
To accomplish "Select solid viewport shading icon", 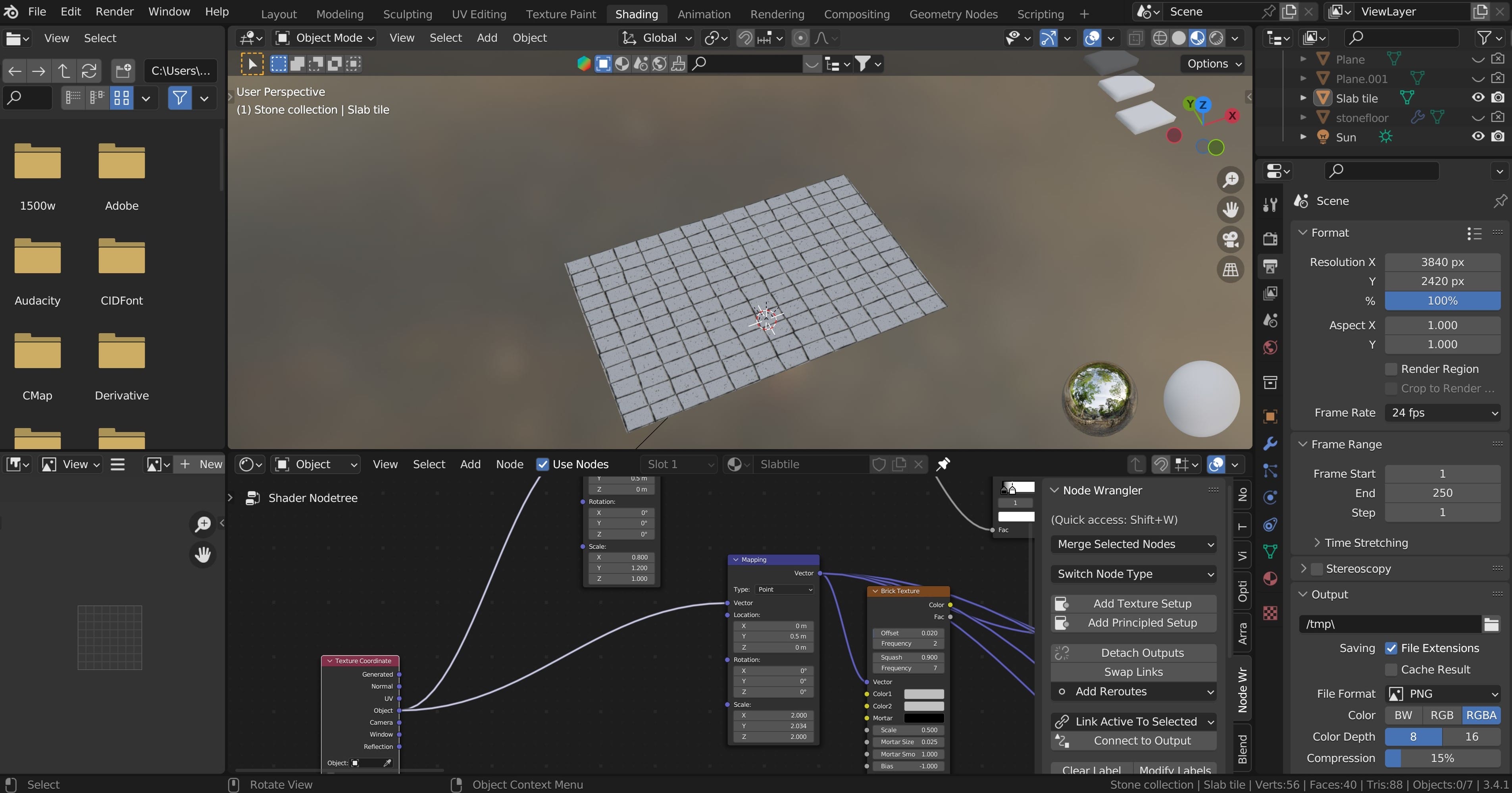I will [x=1179, y=38].
